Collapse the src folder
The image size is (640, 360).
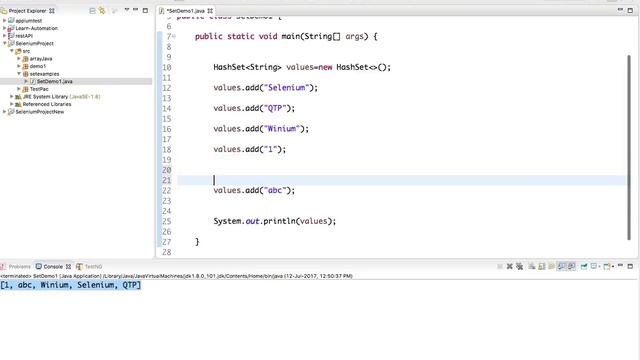(x=12, y=51)
